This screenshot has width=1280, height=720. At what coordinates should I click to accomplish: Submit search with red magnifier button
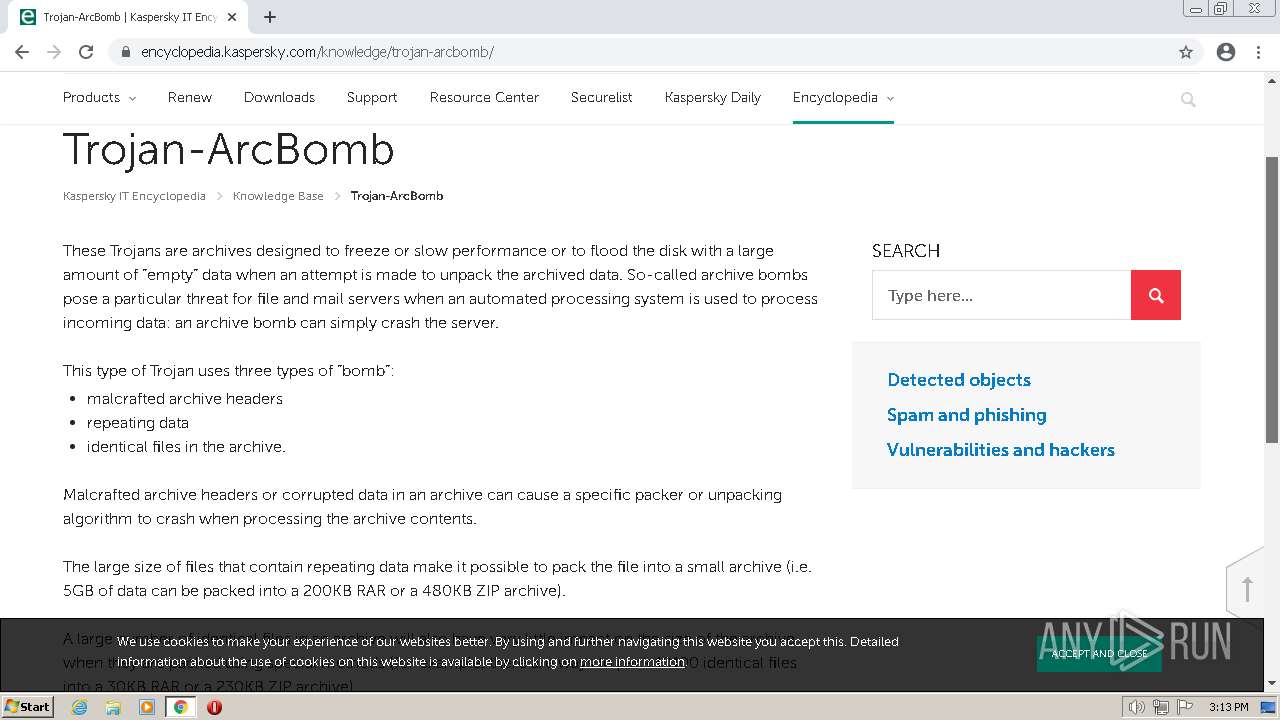1156,295
